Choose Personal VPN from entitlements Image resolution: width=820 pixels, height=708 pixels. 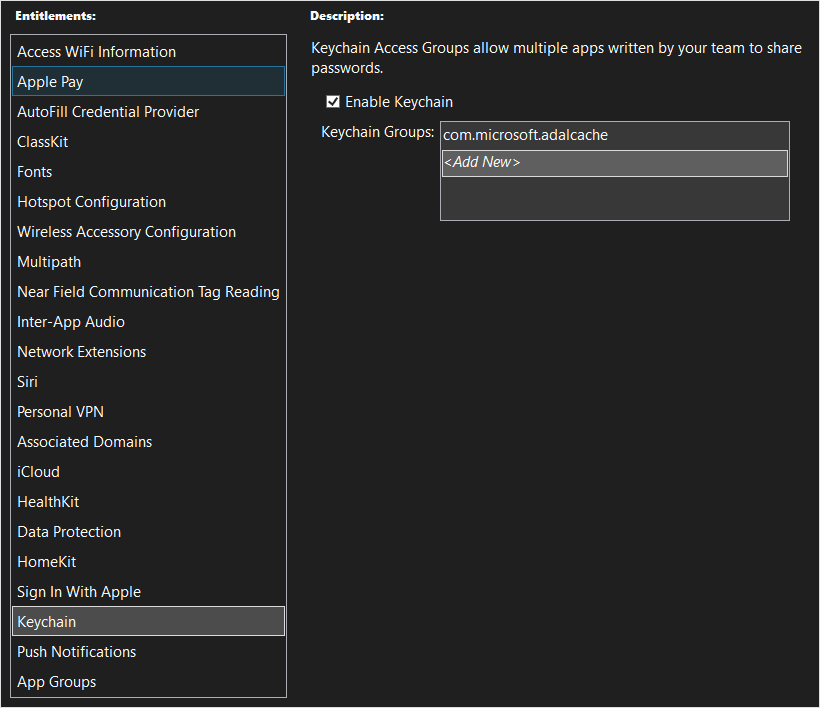point(60,412)
